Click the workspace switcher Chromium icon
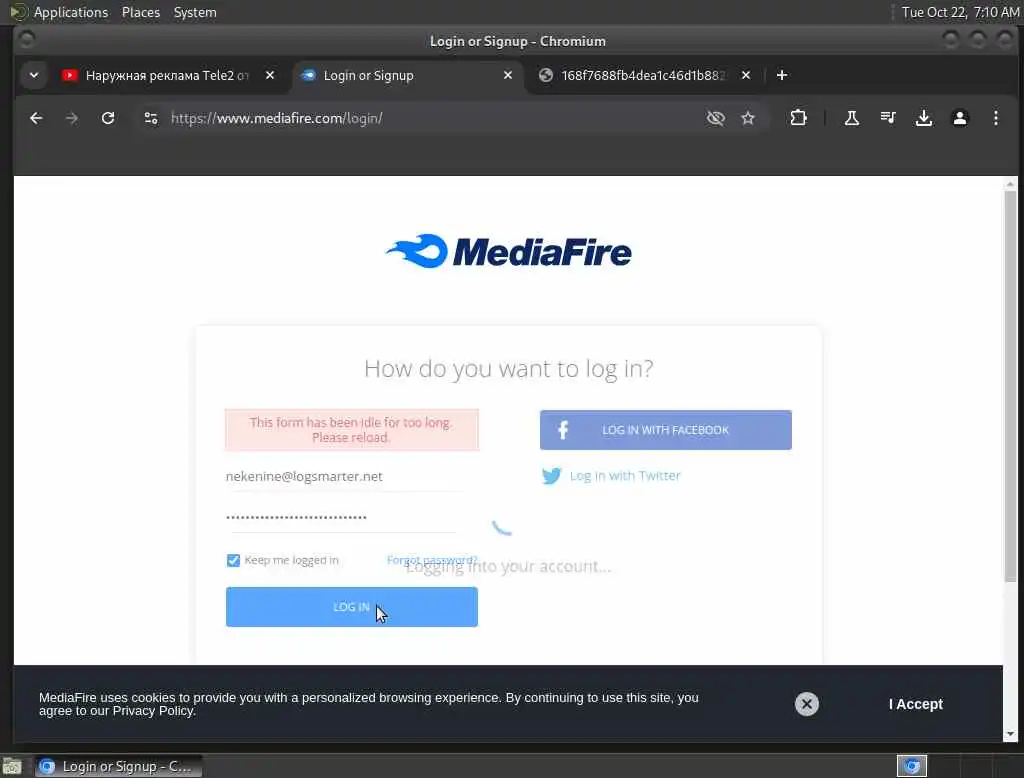The width and height of the screenshot is (1024, 778). coord(912,766)
